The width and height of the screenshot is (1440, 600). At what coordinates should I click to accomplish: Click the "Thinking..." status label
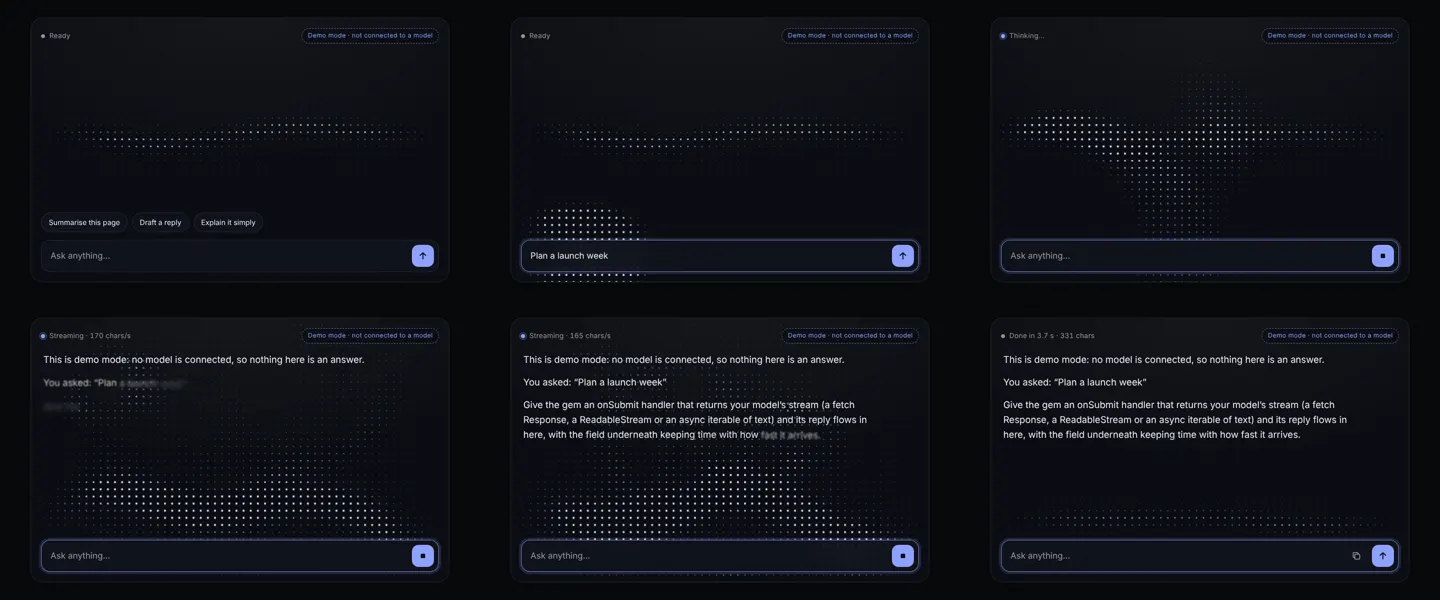pyautogui.click(x=1026, y=36)
